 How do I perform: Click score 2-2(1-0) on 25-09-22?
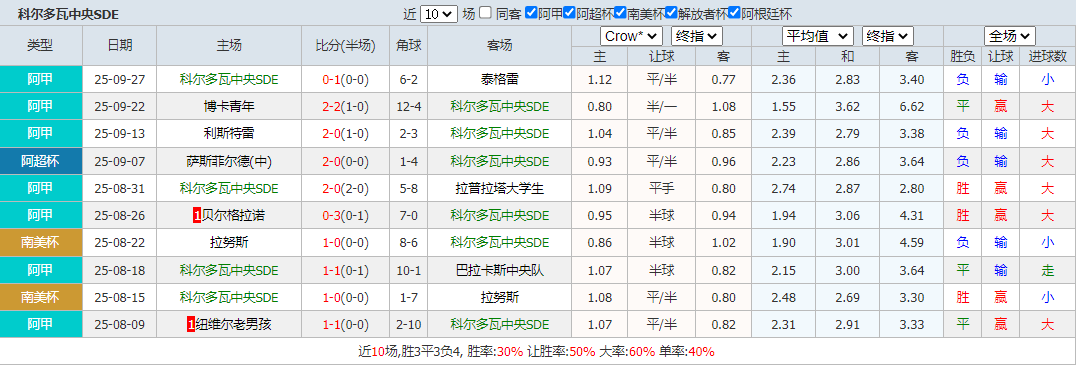[x=345, y=107]
